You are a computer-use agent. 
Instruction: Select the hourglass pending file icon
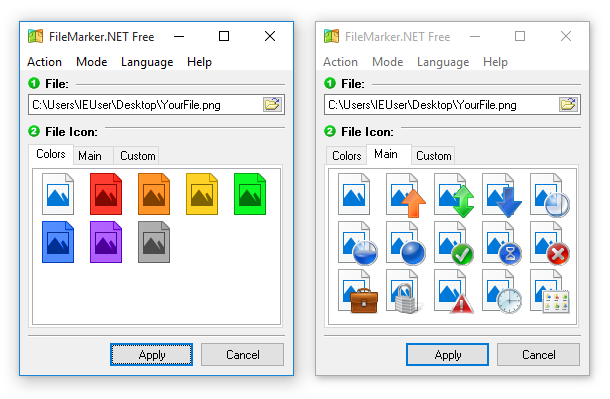[x=502, y=243]
